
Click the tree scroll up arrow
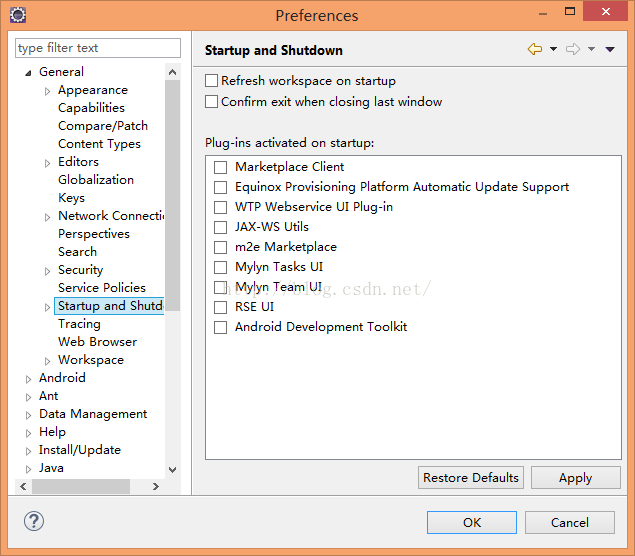click(173, 72)
